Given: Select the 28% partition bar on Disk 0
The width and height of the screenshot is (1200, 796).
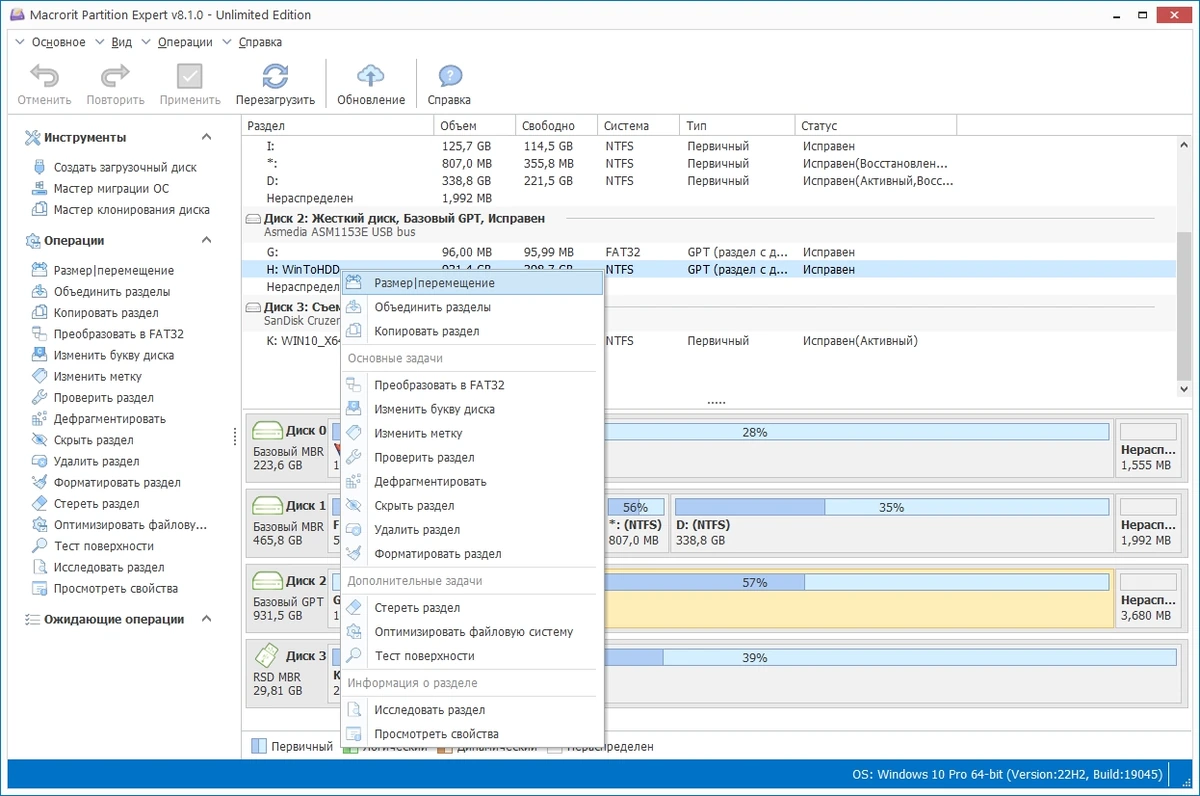Looking at the screenshot, I should [755, 432].
